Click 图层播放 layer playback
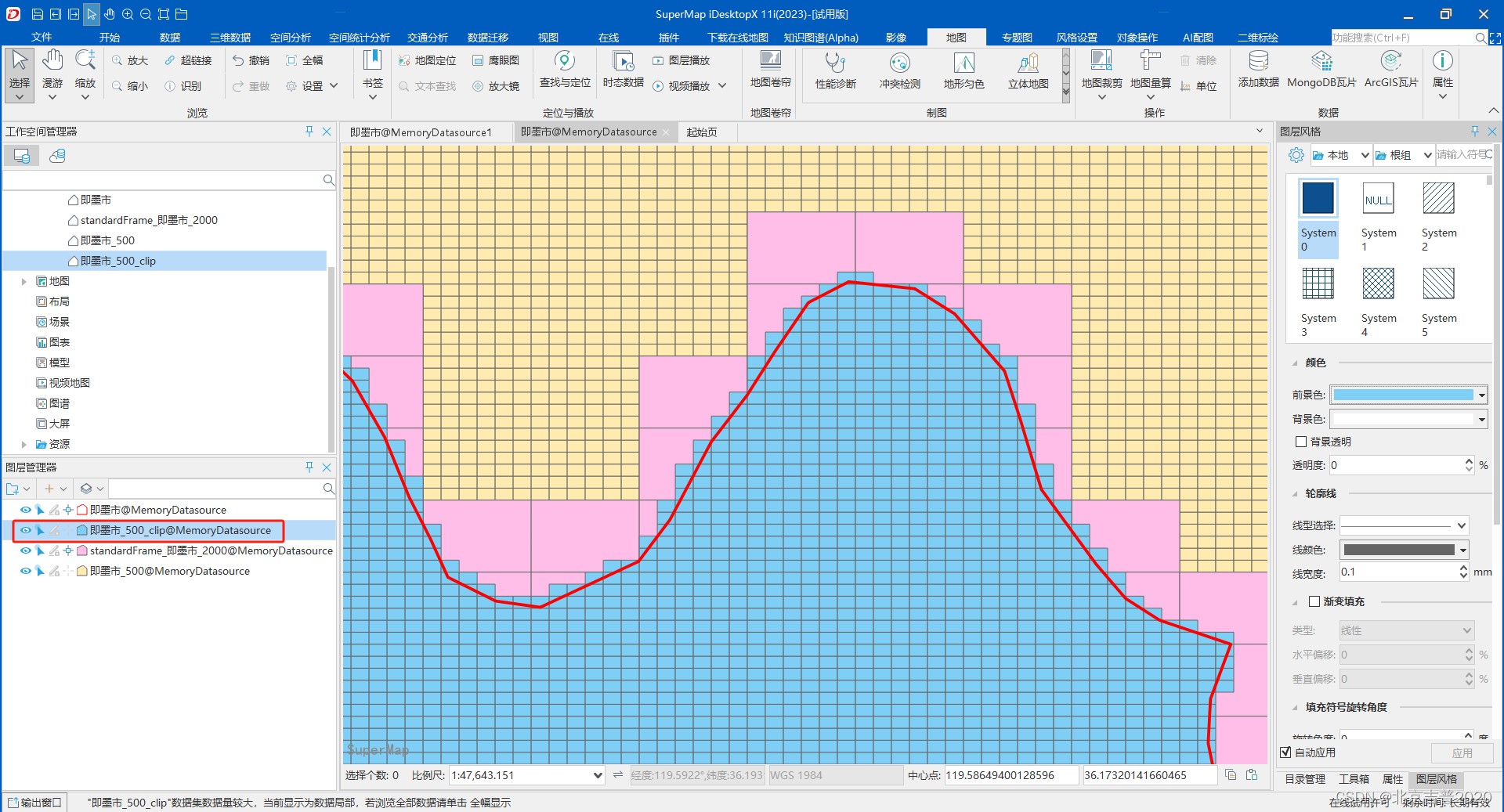This screenshot has width=1504, height=812. tap(681, 60)
